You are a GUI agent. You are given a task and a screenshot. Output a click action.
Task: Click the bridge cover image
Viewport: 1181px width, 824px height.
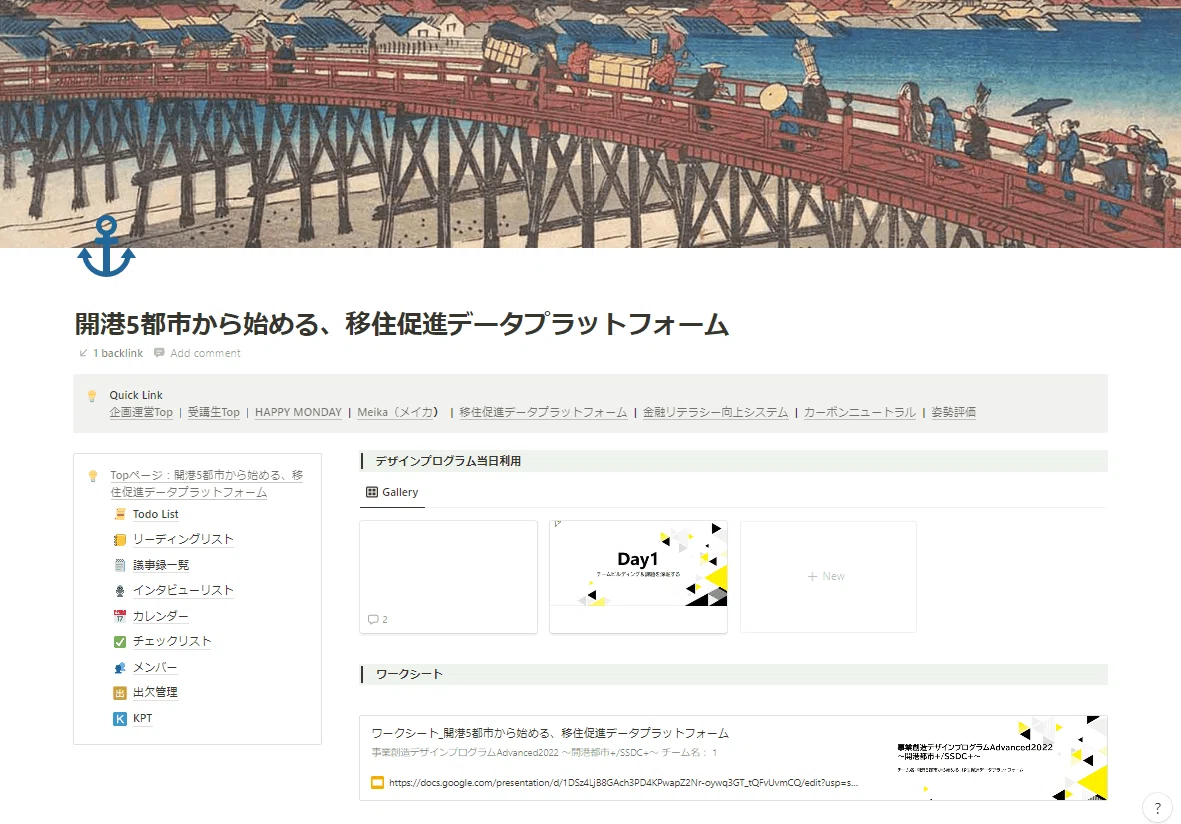pos(590,124)
